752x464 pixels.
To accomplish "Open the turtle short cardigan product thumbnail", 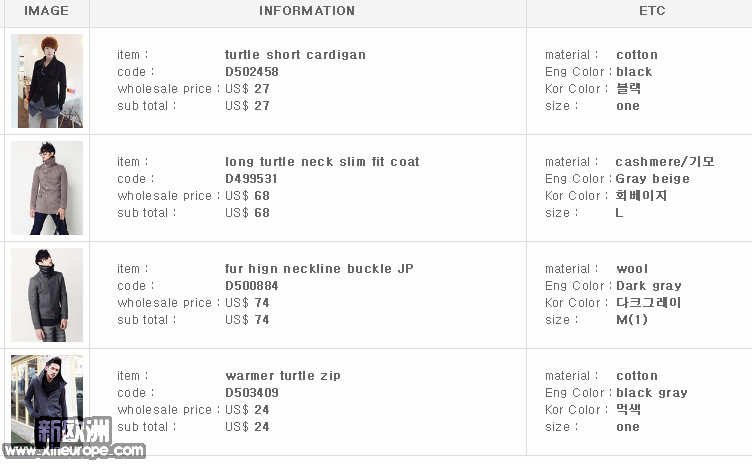I will (x=47, y=81).
